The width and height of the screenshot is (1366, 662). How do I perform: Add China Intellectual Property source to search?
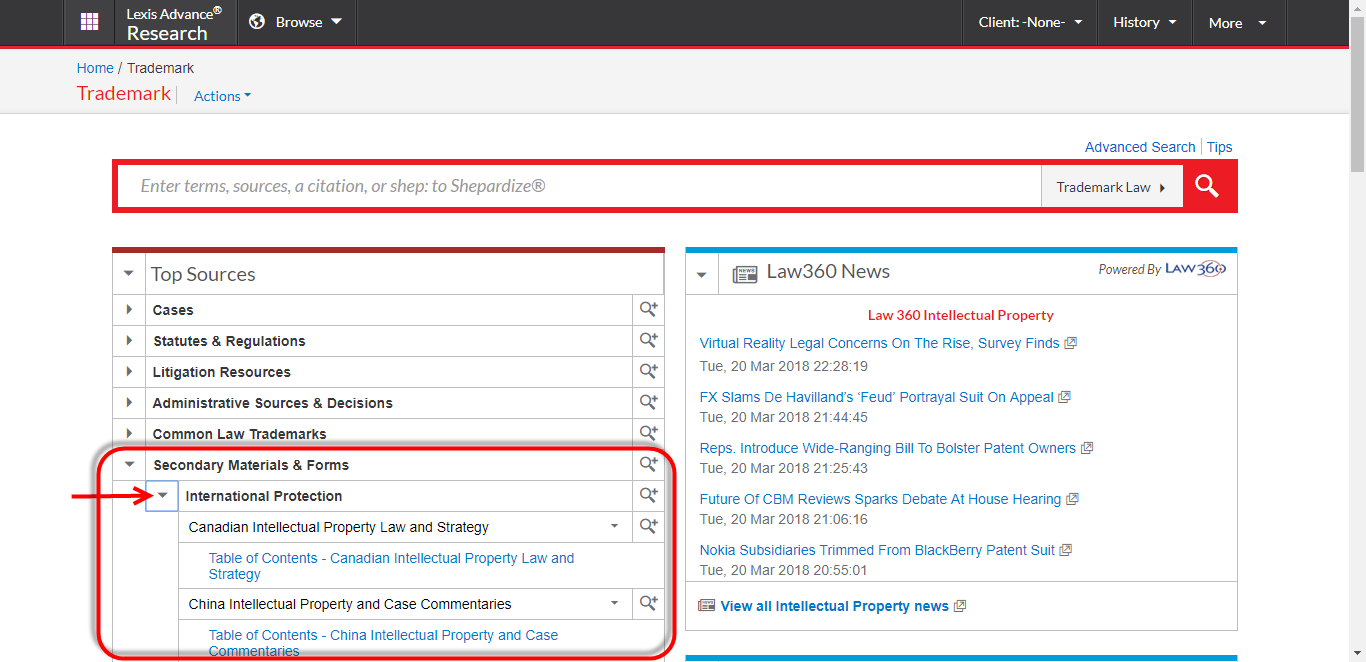[x=649, y=604]
